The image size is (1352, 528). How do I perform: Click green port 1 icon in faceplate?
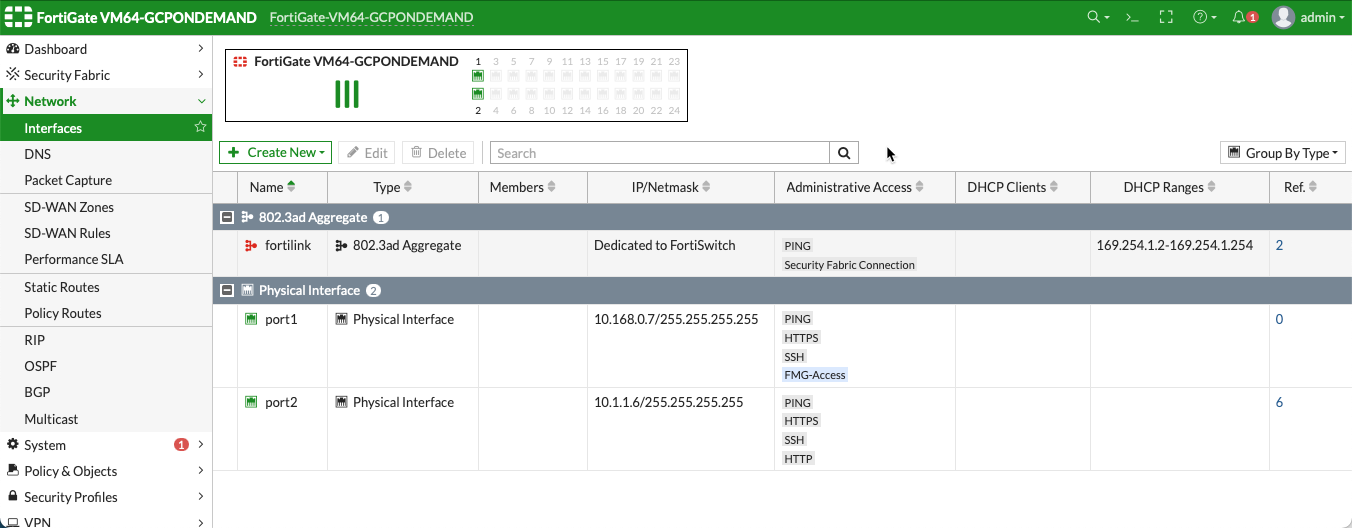click(x=478, y=76)
